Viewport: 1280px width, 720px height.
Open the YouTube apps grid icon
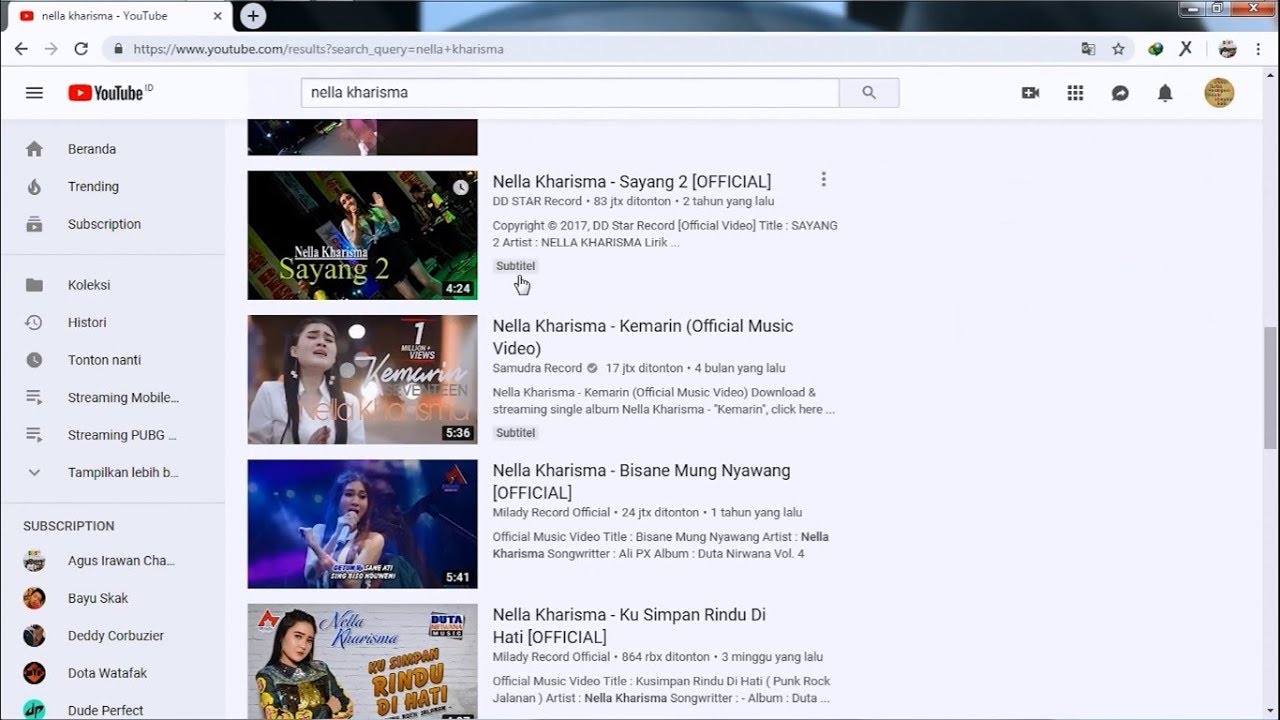pos(1075,93)
